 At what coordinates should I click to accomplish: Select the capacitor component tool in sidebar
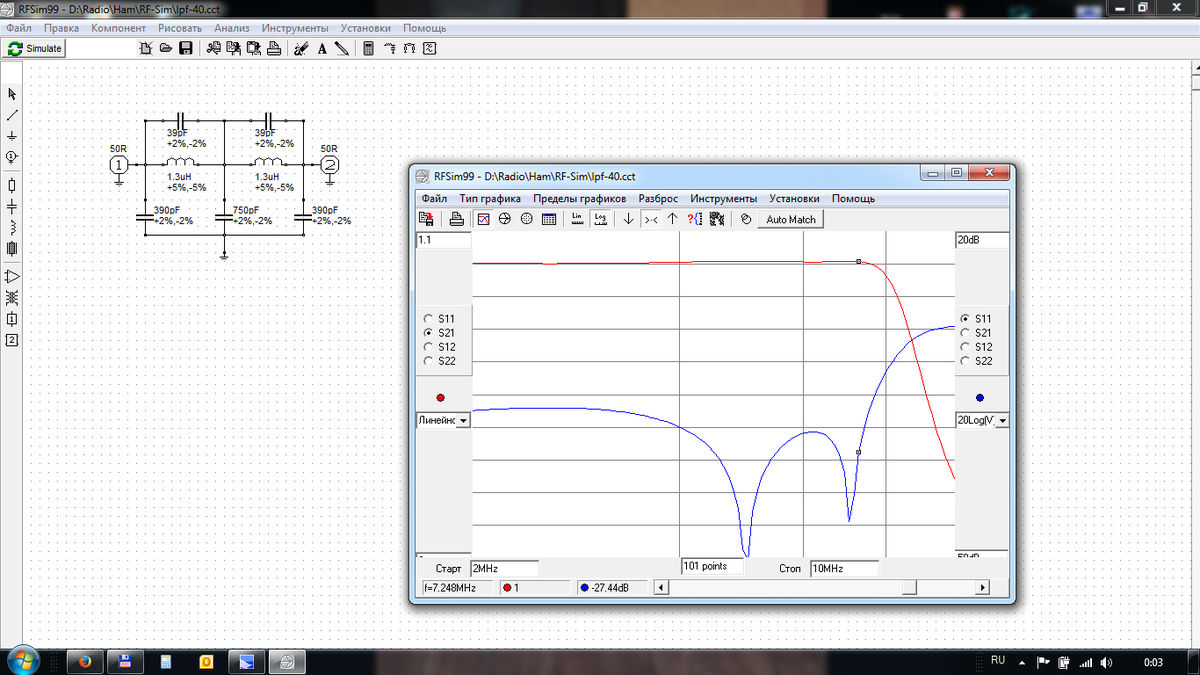(12, 206)
